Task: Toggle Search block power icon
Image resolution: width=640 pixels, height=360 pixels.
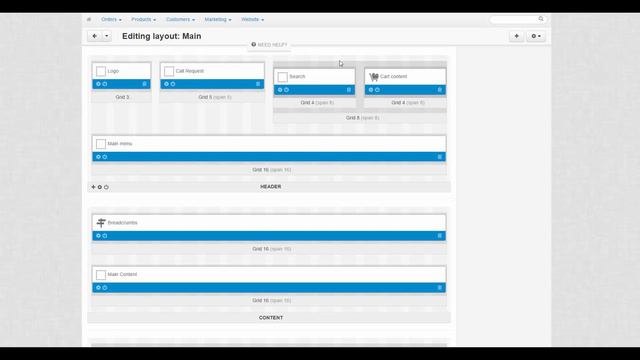Action: tap(287, 90)
